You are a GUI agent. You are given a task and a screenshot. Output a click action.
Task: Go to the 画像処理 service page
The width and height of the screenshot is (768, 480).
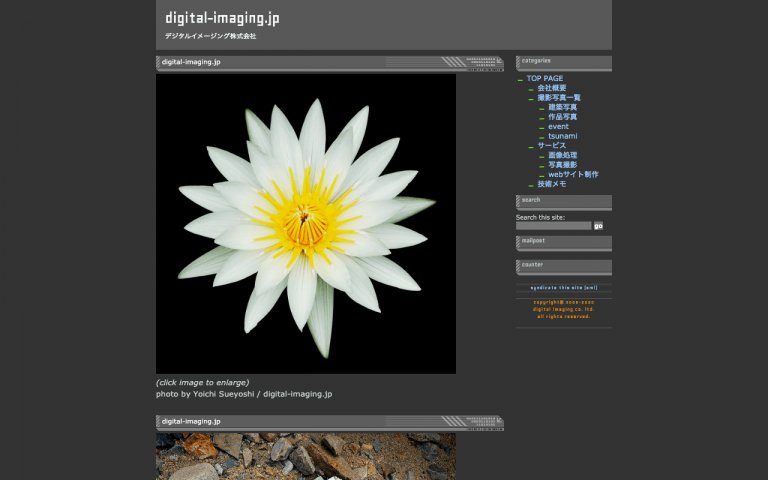562,155
